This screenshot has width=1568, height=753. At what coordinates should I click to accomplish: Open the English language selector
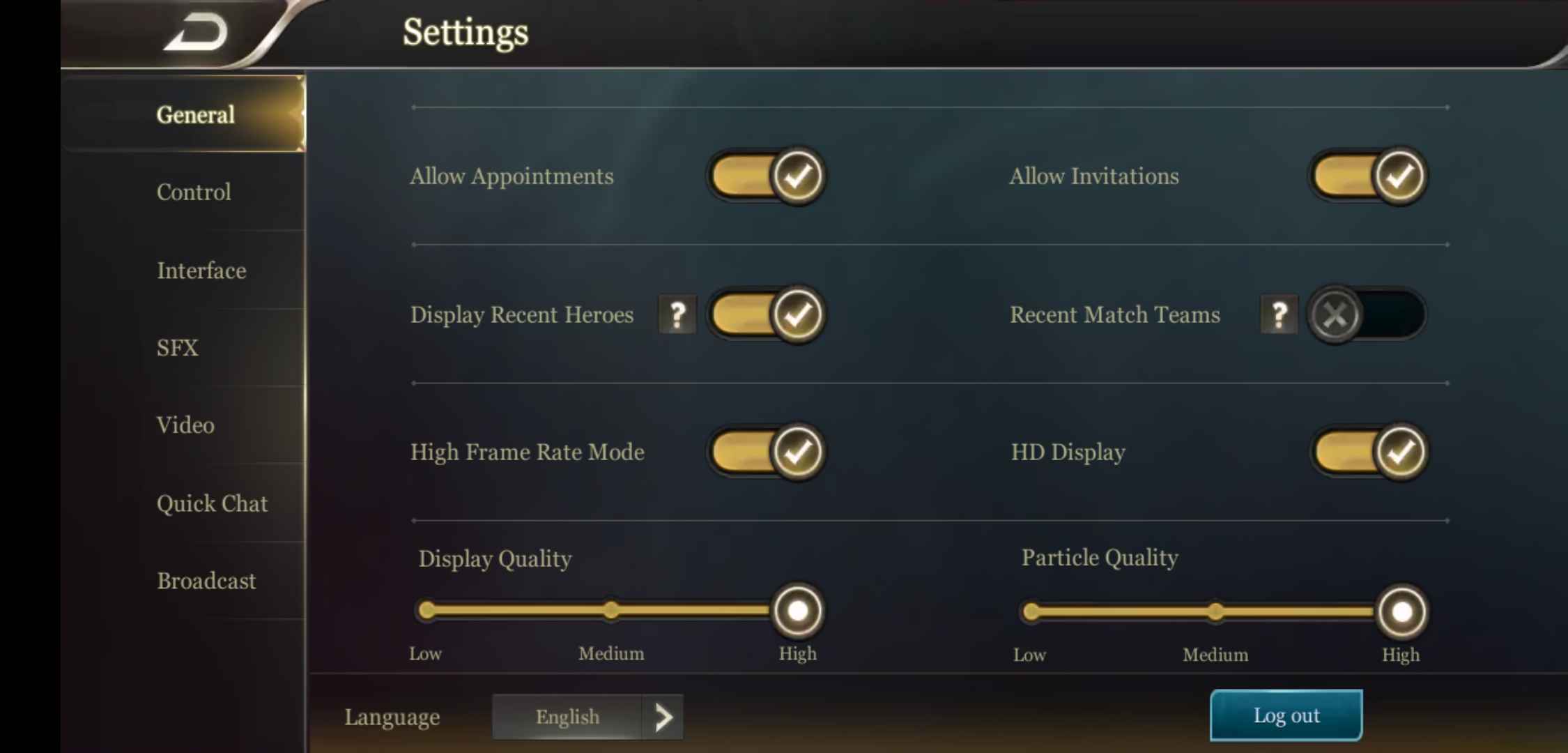point(567,717)
